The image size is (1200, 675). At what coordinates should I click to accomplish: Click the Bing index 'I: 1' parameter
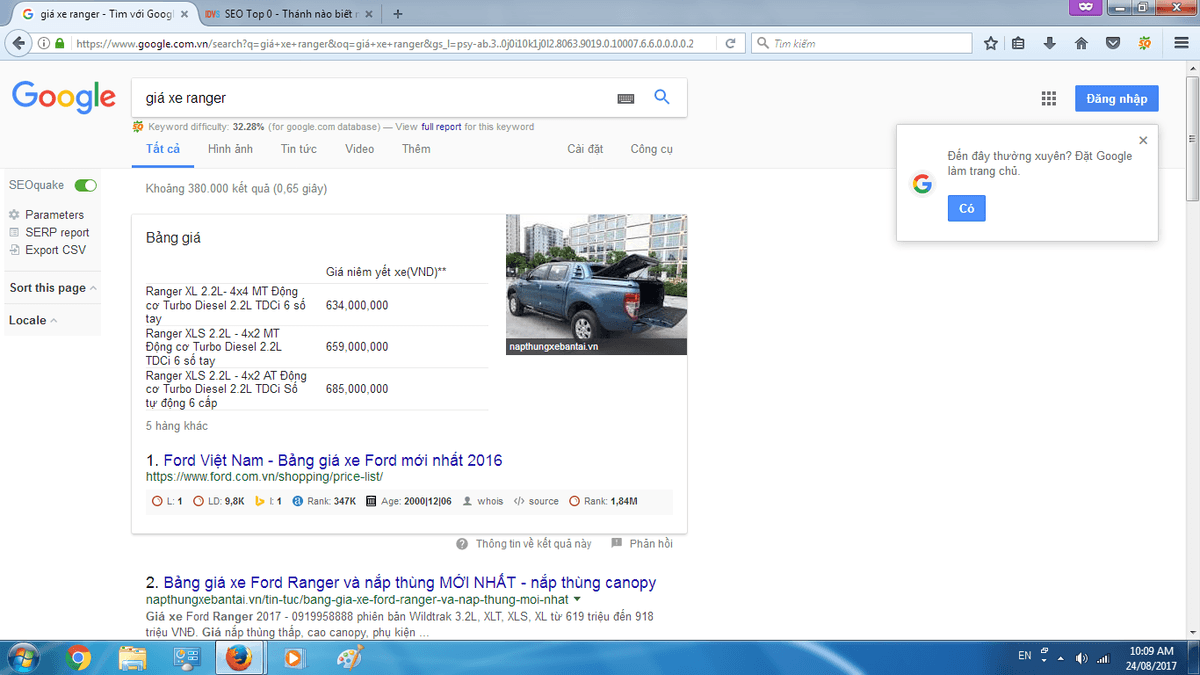[x=268, y=501]
